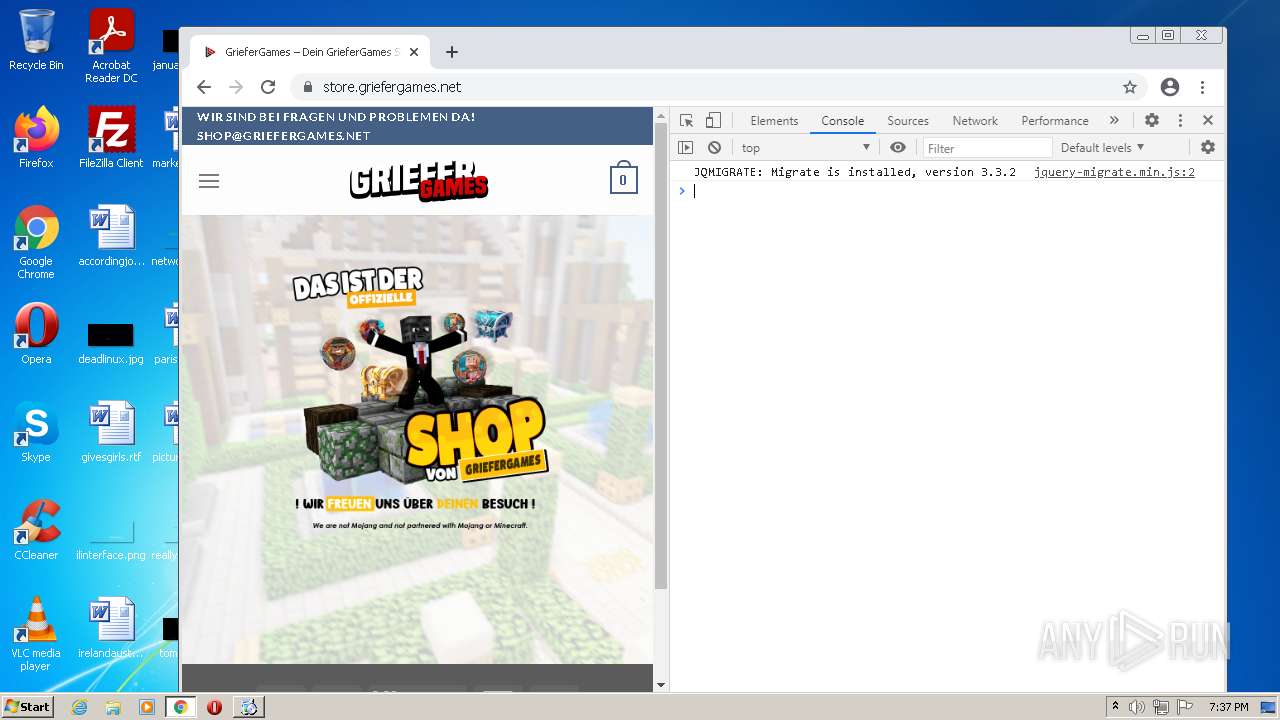Open jquery-migrate.min.js:2 source link
Screen dimensions: 1280x720
1114,172
